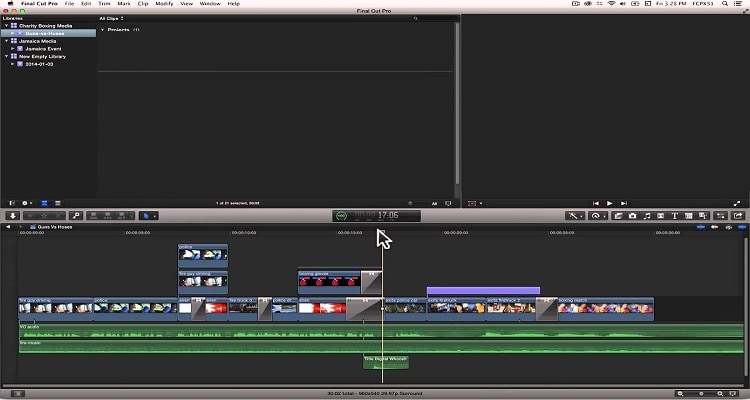
Task: Open the Spotlight search icon in menu bar
Action: pos(726,3)
